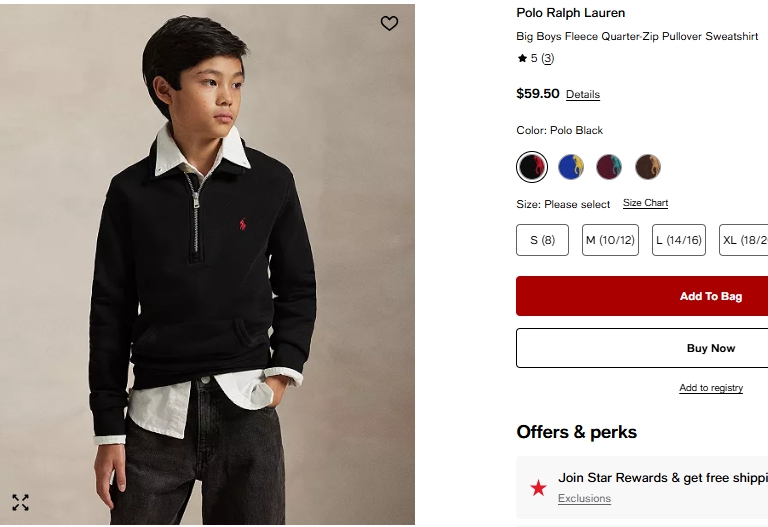Open the 3 reviews count link
The width and height of the screenshot is (768, 527).
548,59
